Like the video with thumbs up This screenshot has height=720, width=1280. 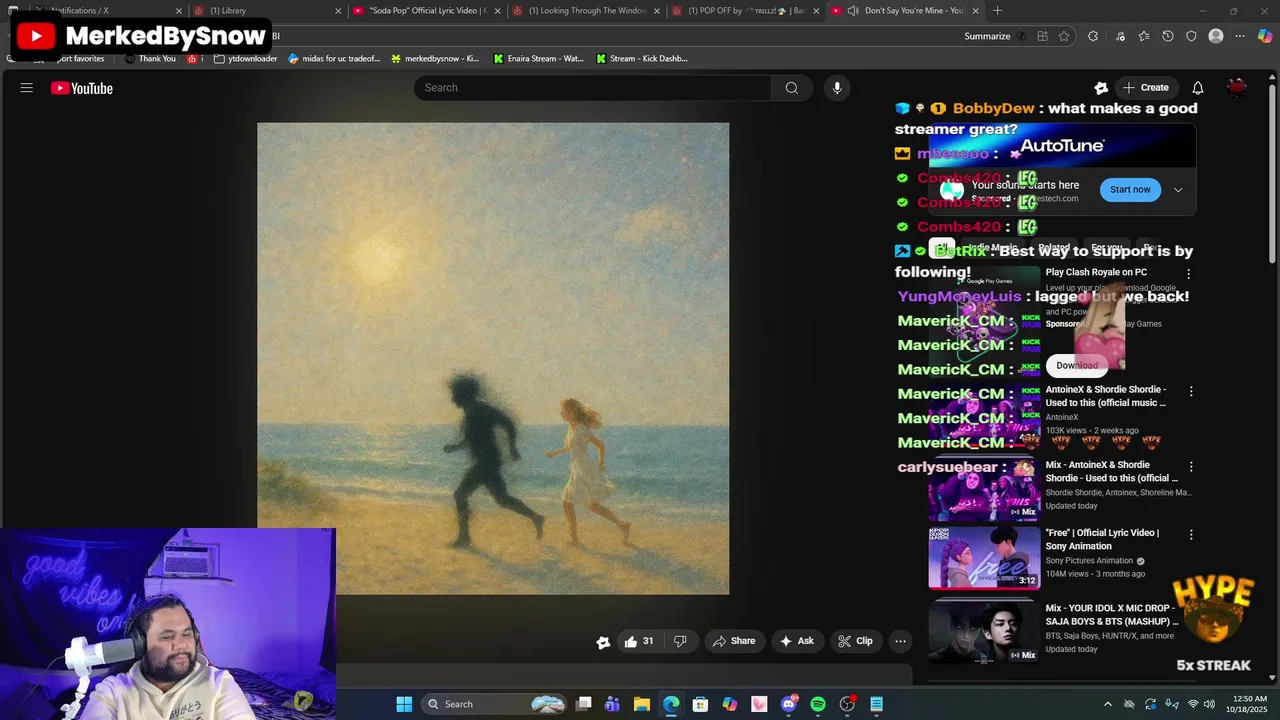tap(638, 641)
